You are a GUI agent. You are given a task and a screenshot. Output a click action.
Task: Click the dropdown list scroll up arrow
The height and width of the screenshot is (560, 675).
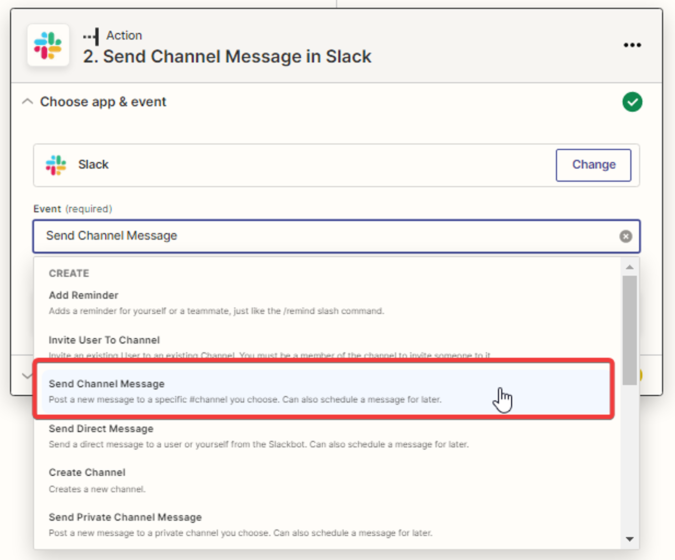tap(629, 267)
